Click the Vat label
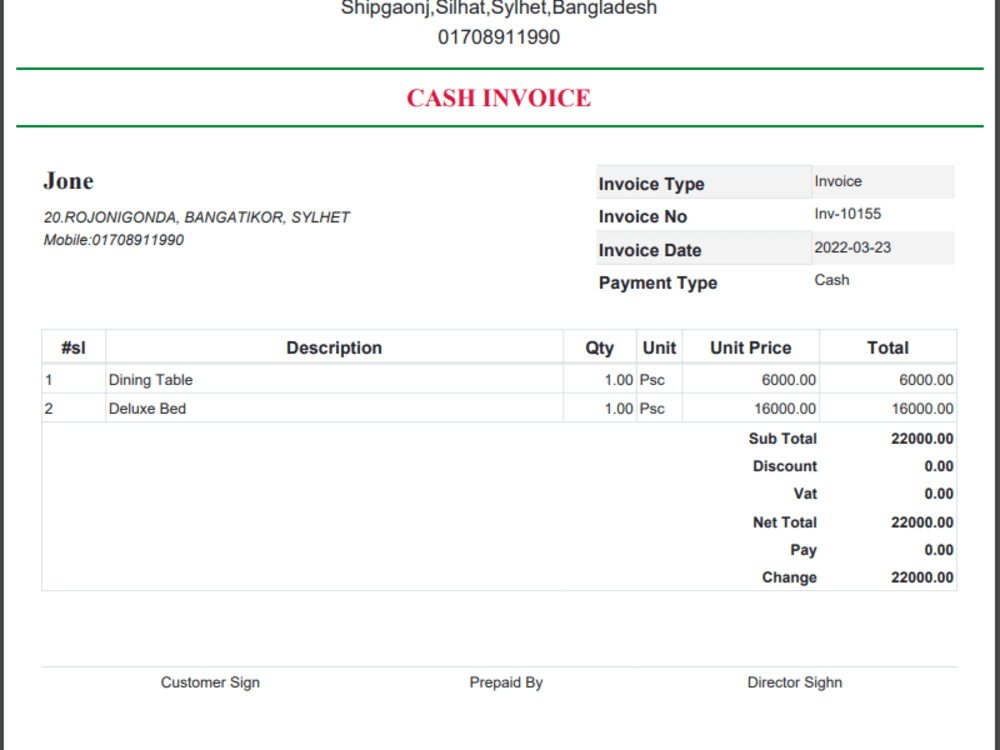Viewport: 1000px width, 750px height. pyautogui.click(x=805, y=494)
